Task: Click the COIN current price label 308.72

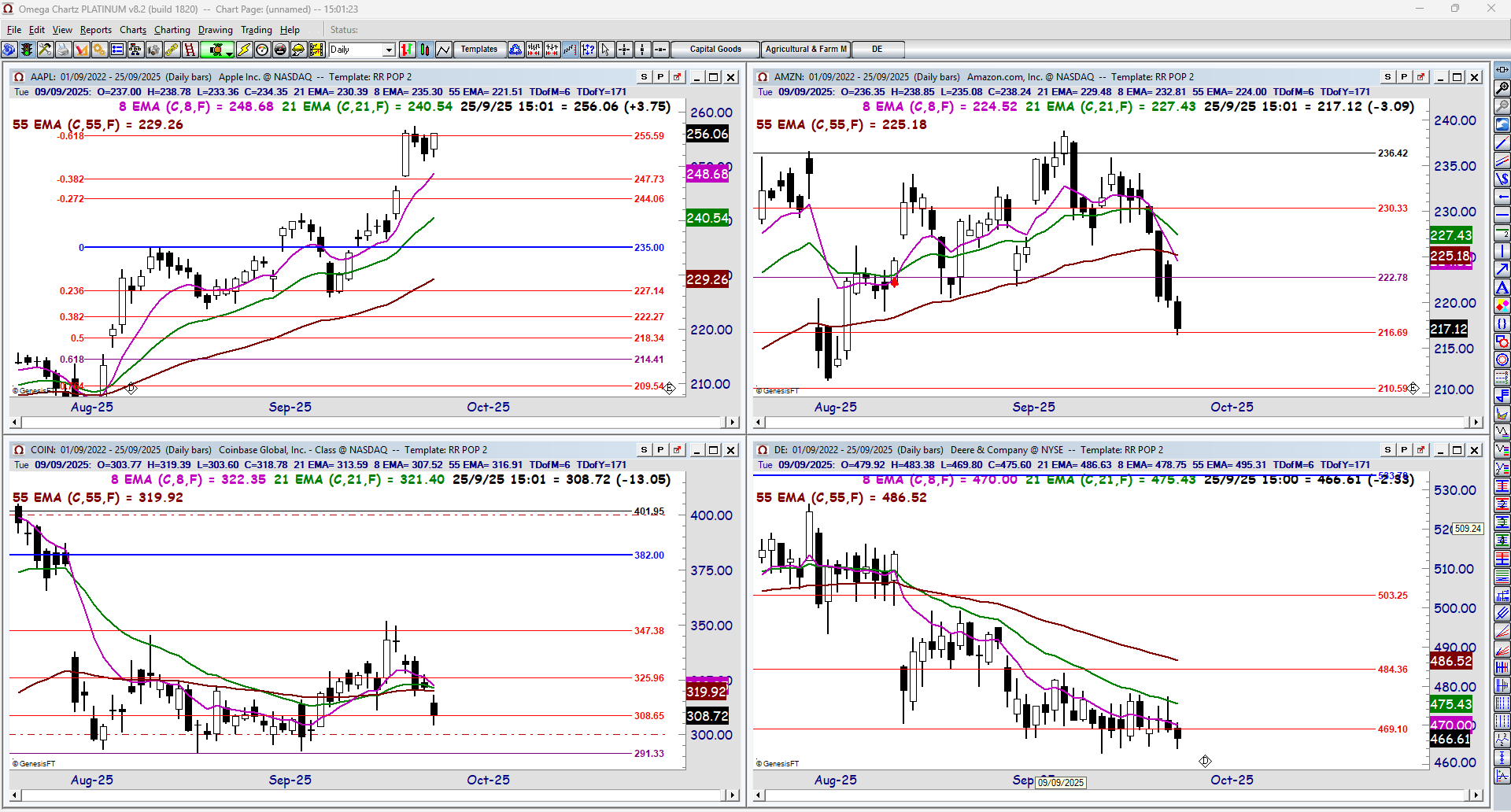Action: pos(707,717)
